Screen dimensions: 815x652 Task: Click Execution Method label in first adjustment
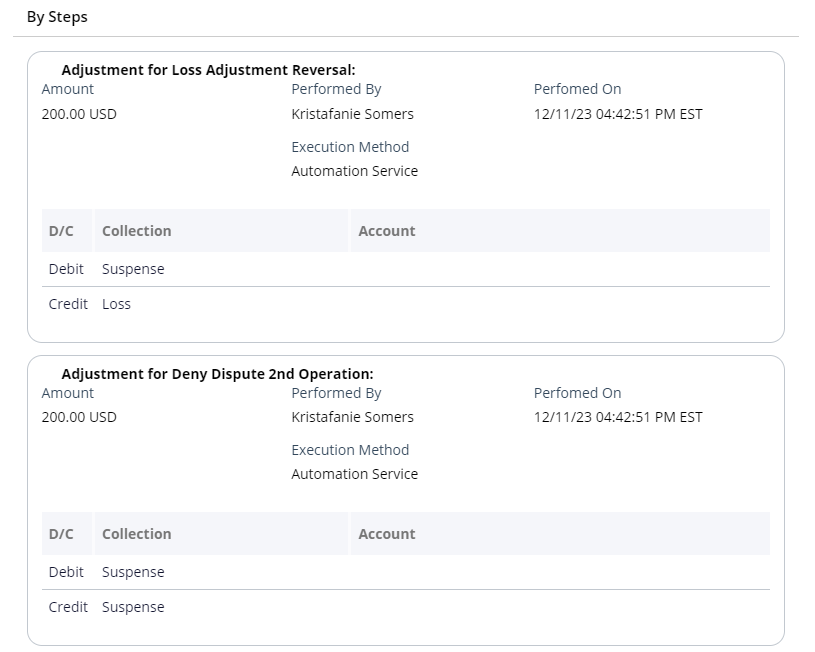pos(350,147)
